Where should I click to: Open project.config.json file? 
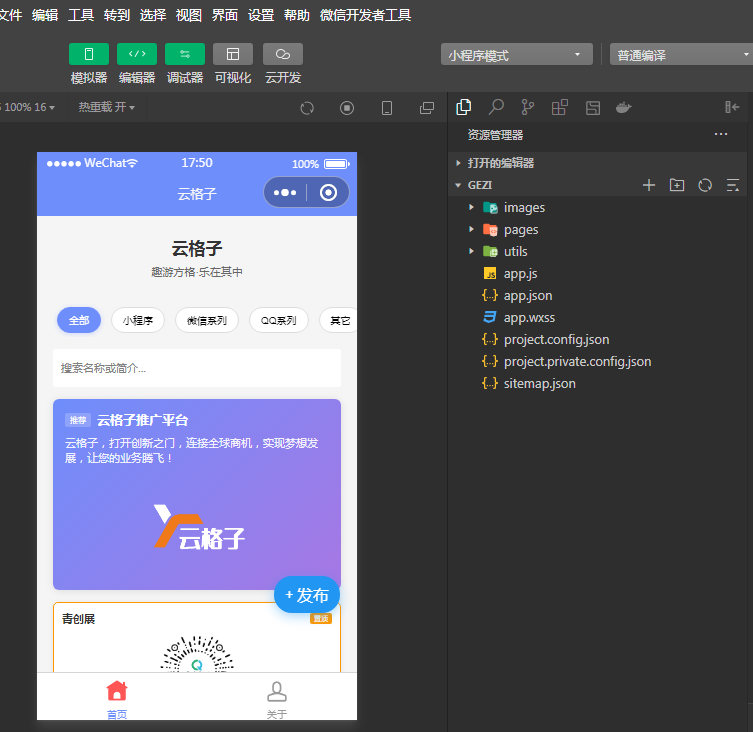(x=597, y=340)
